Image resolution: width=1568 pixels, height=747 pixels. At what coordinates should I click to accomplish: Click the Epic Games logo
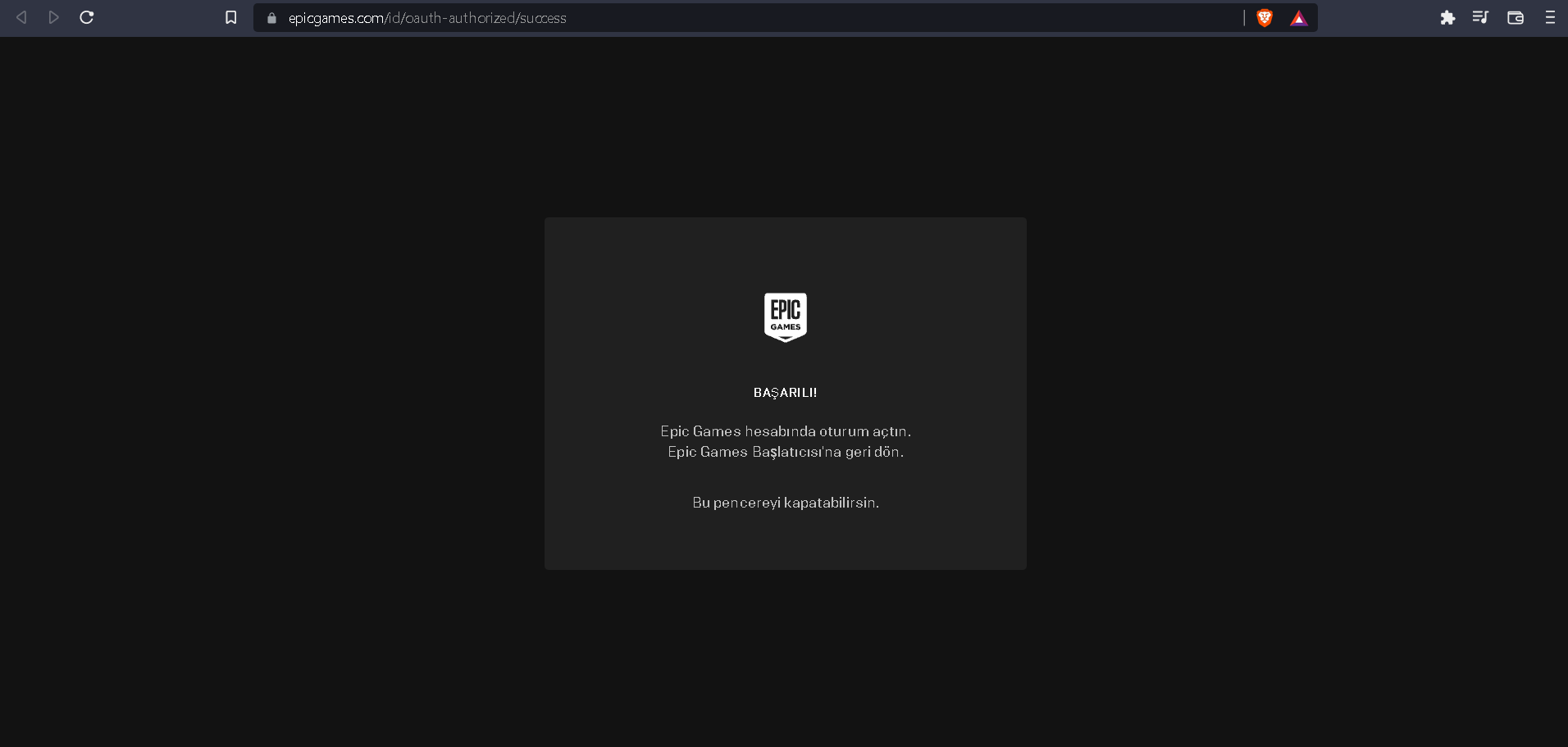[786, 317]
